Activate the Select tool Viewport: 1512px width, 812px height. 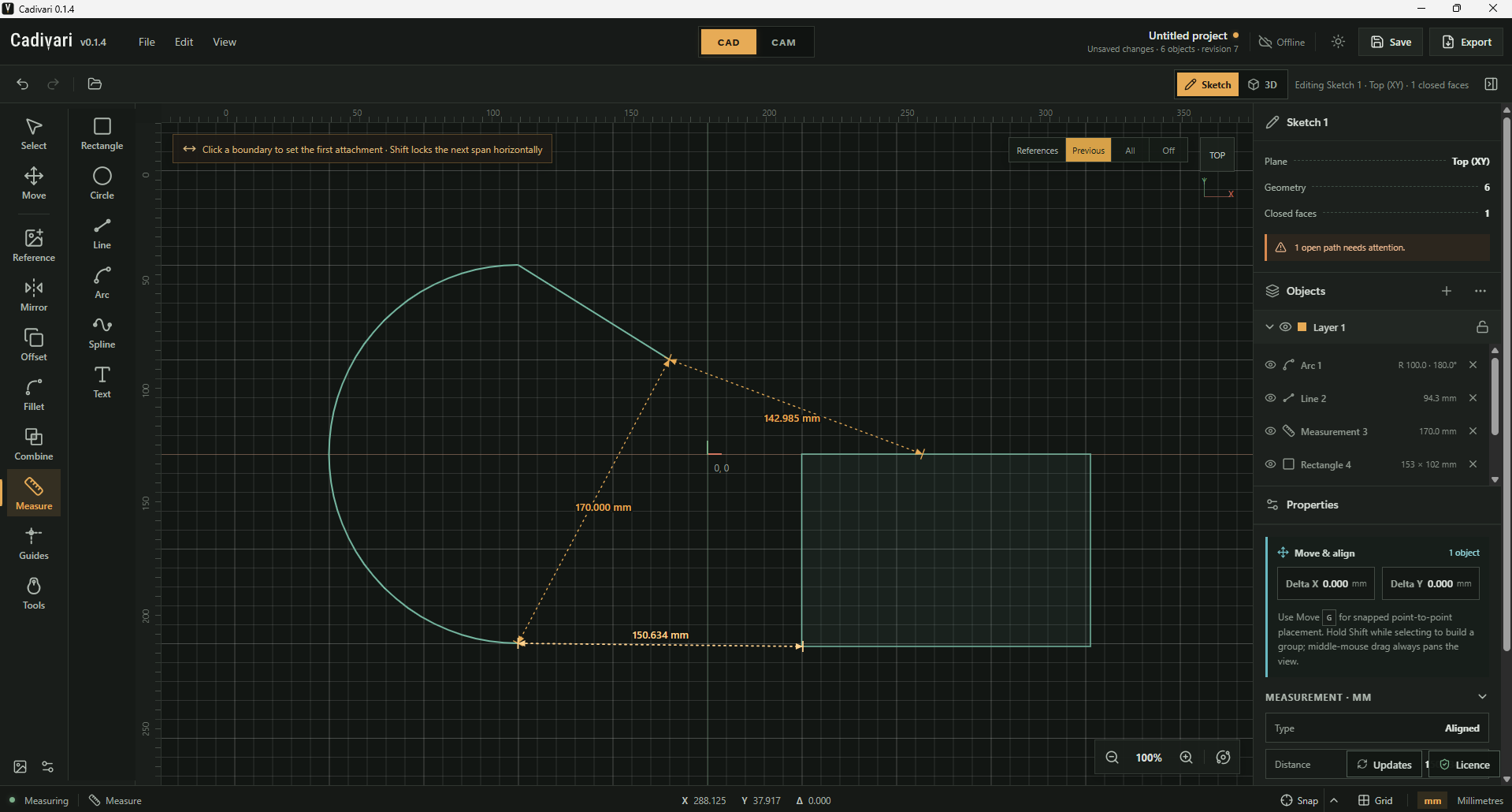34,134
